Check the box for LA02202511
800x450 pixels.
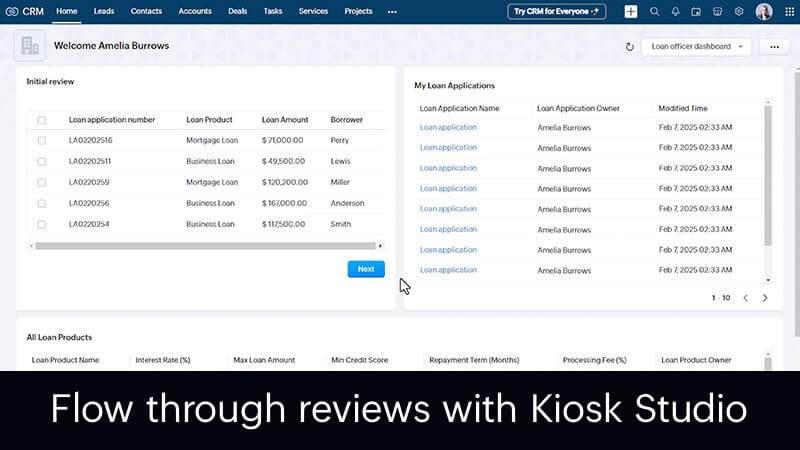(x=42, y=161)
